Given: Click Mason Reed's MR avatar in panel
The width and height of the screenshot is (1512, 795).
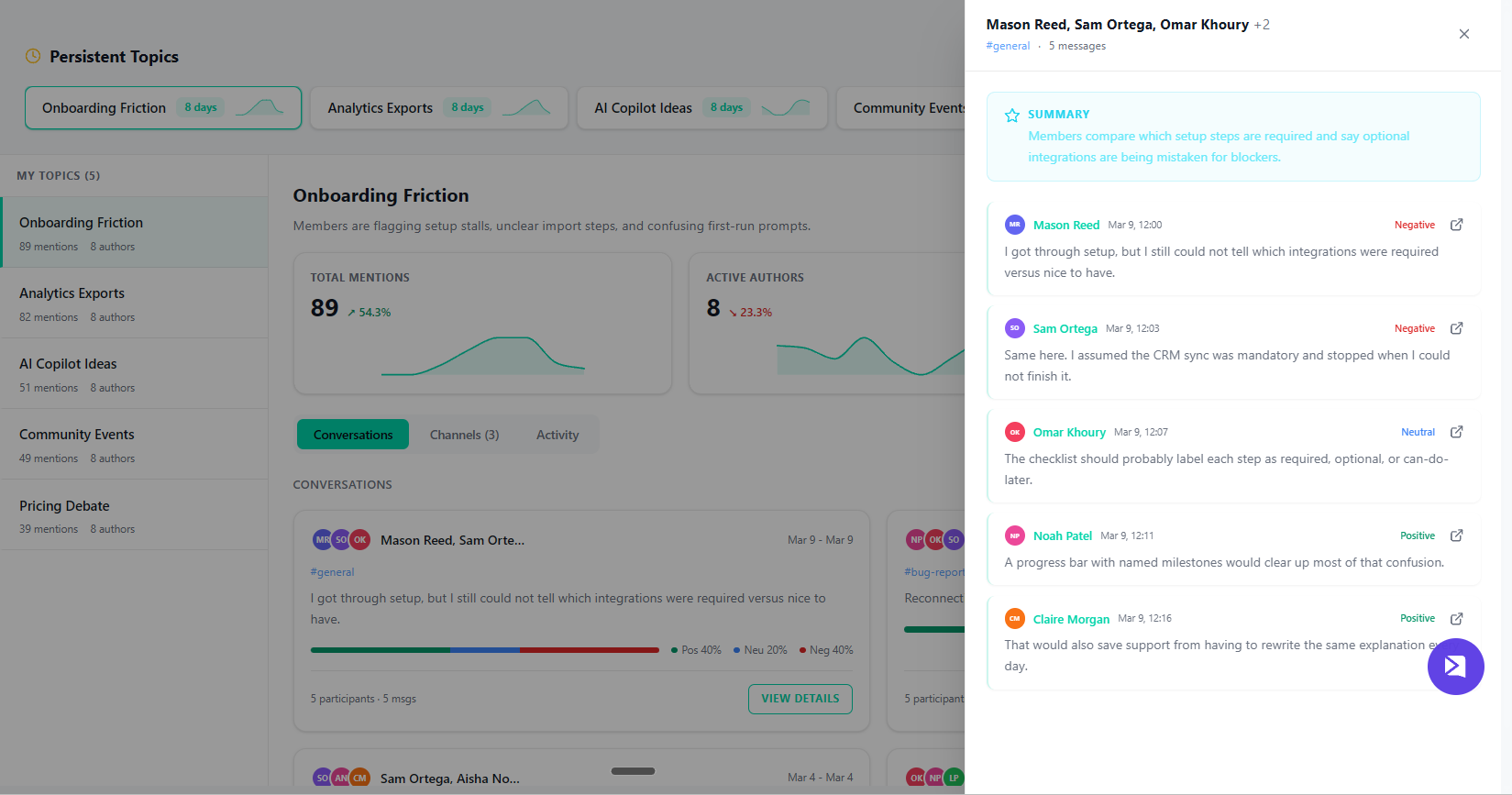Looking at the screenshot, I should [1014, 225].
